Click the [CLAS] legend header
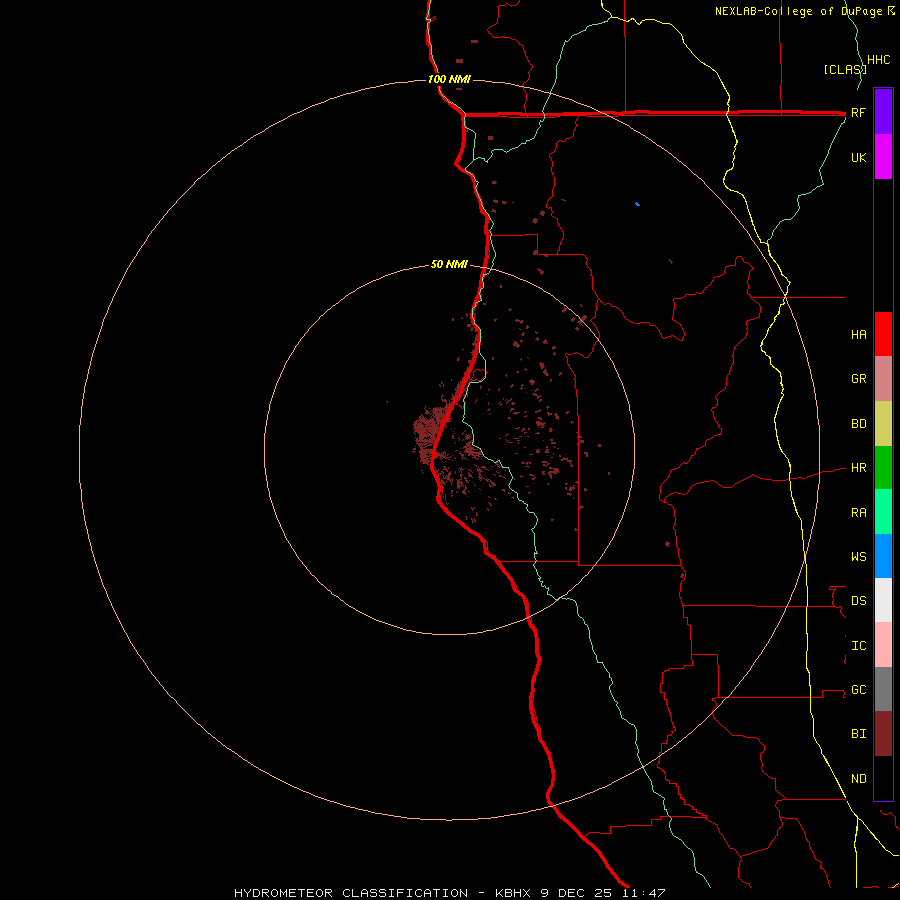The width and height of the screenshot is (900, 900). tap(845, 69)
